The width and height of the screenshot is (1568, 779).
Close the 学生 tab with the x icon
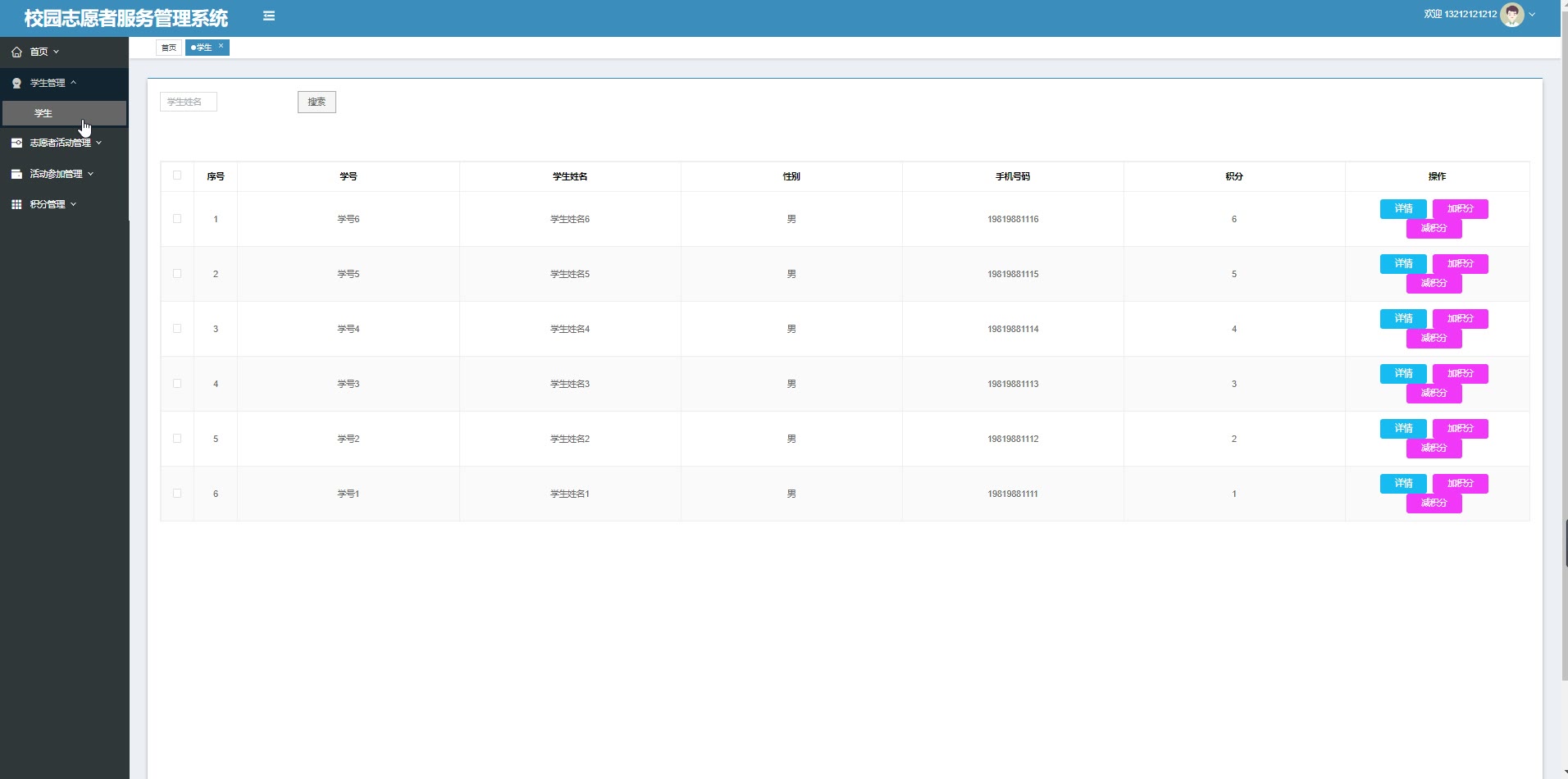(x=221, y=46)
